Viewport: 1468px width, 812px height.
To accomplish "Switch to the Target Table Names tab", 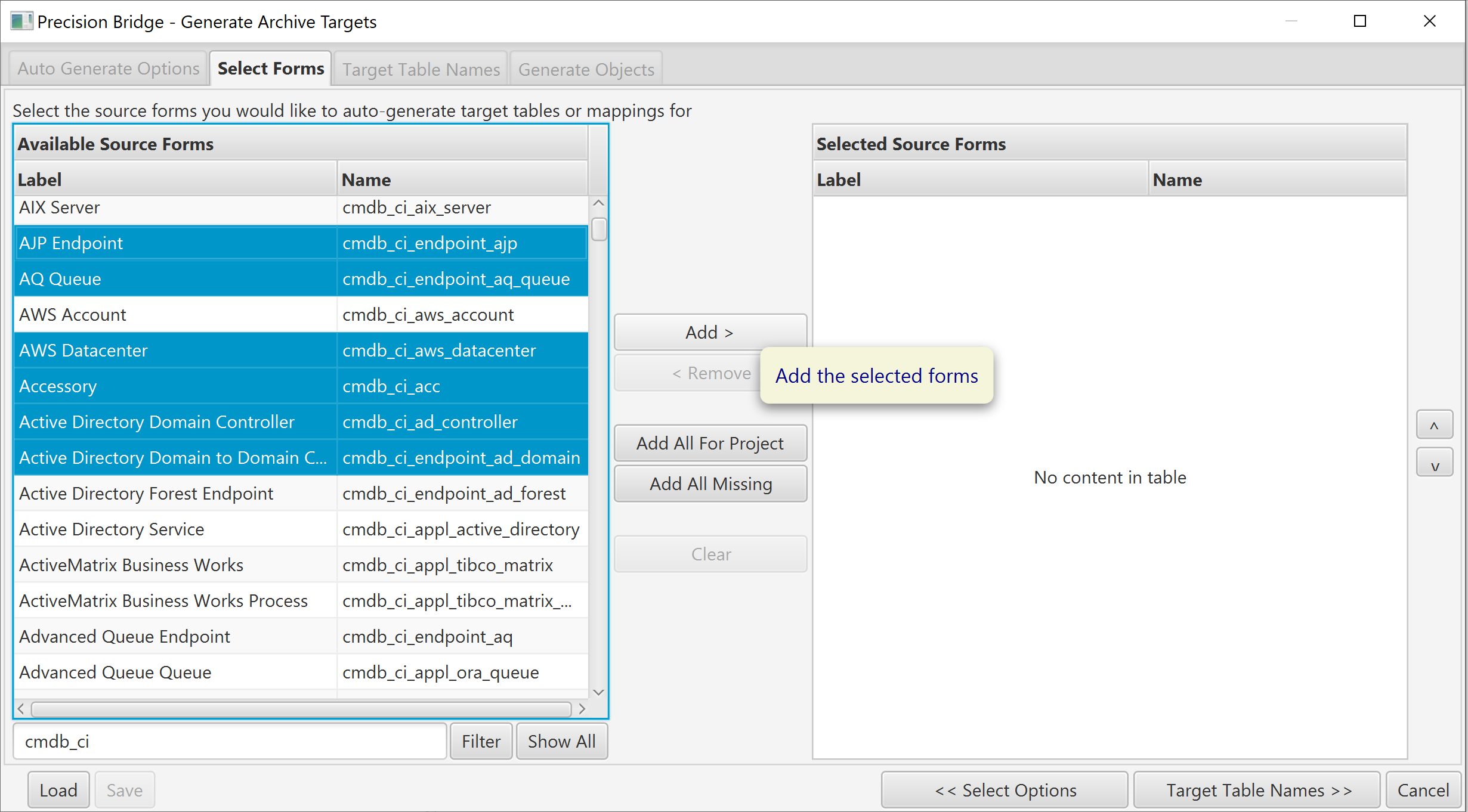I will tap(421, 69).
